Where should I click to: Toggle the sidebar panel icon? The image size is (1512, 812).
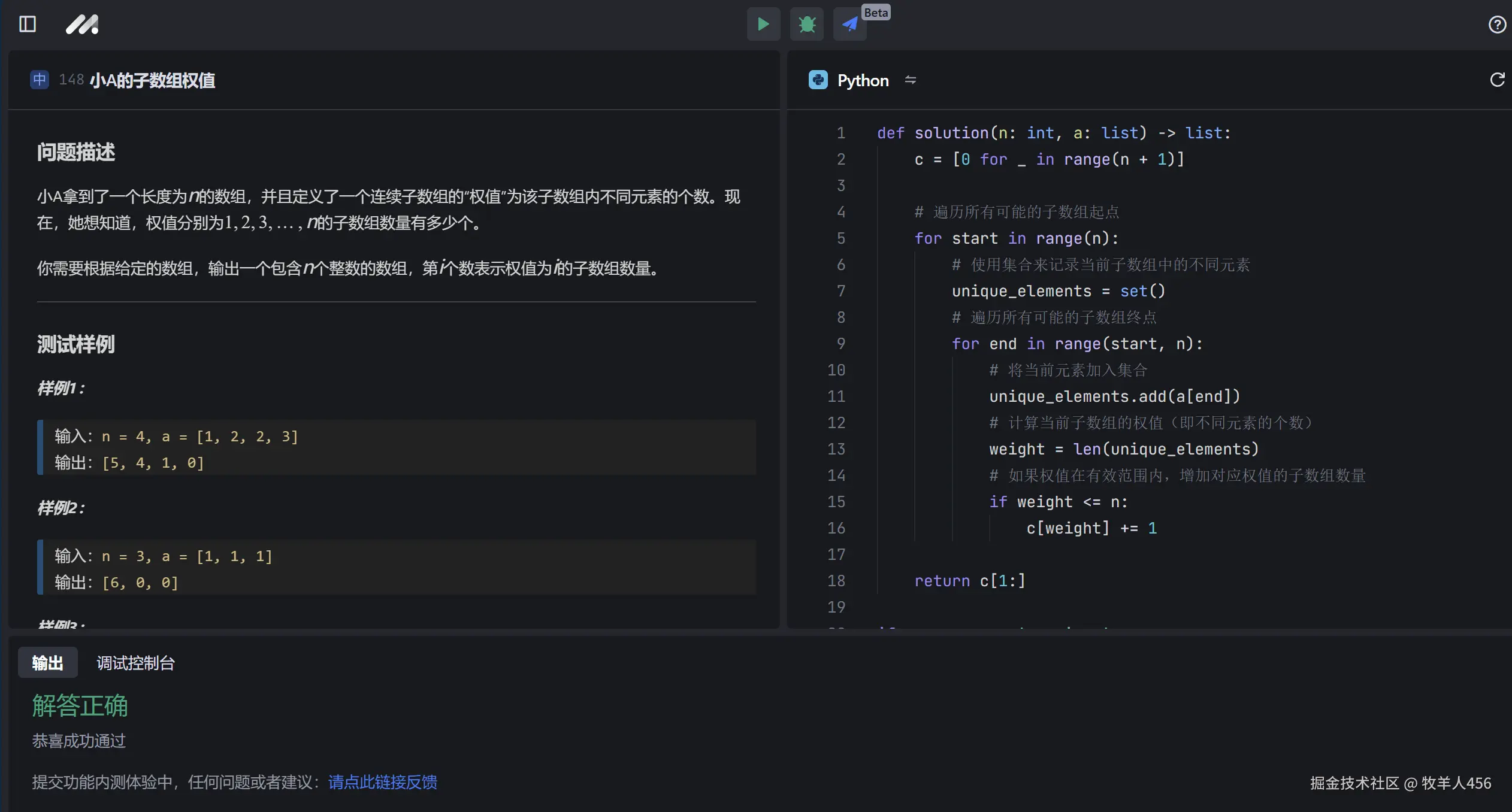point(28,25)
